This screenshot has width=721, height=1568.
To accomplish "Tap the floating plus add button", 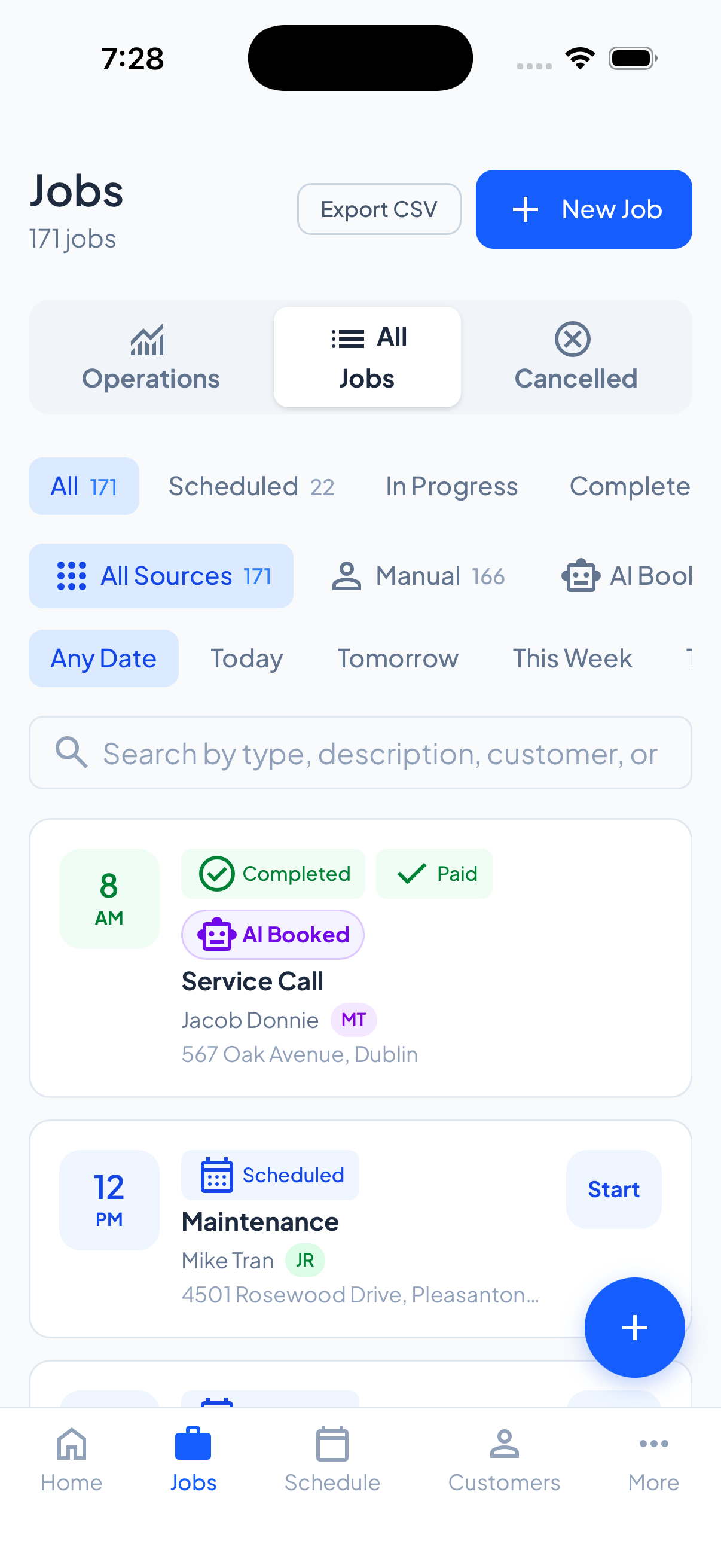I will click(x=634, y=1327).
